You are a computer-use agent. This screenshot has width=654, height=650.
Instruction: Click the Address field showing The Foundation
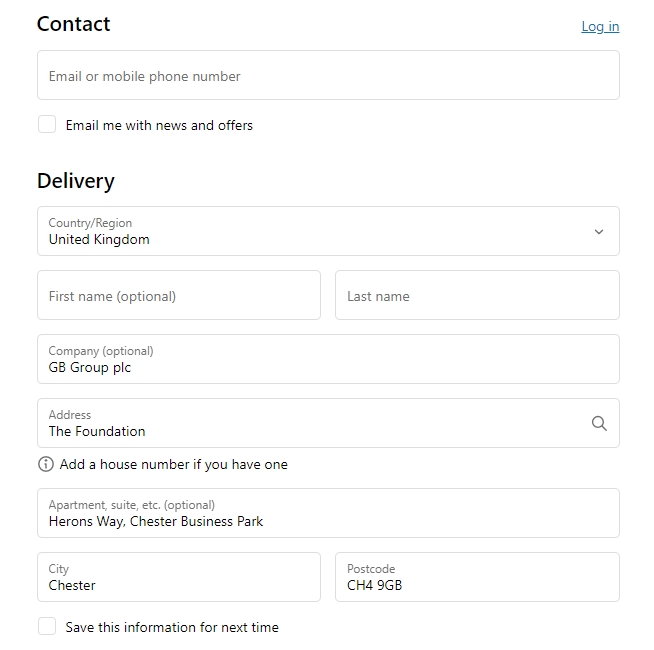pos(328,423)
